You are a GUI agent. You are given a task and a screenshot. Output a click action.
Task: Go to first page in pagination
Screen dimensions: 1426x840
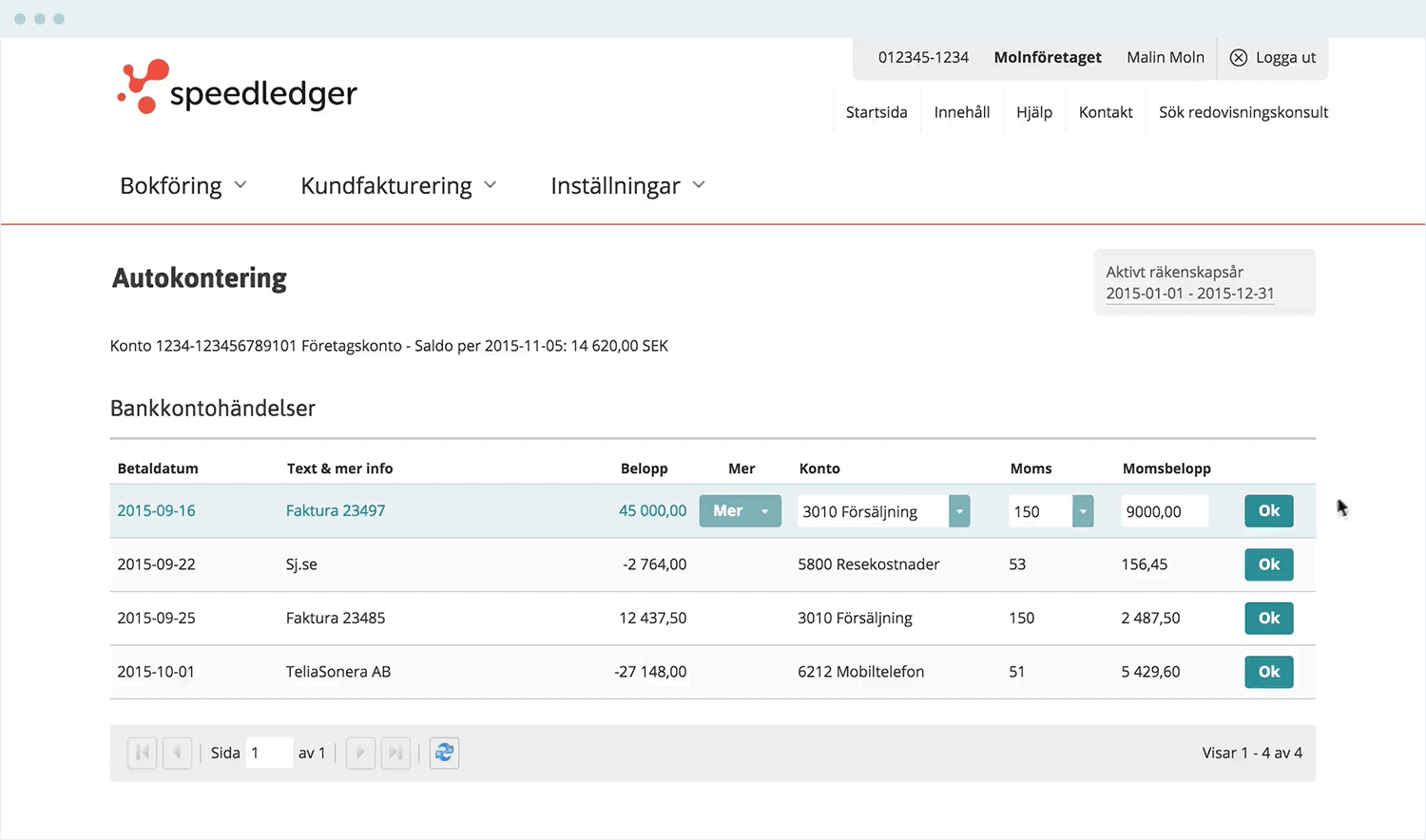click(x=142, y=753)
